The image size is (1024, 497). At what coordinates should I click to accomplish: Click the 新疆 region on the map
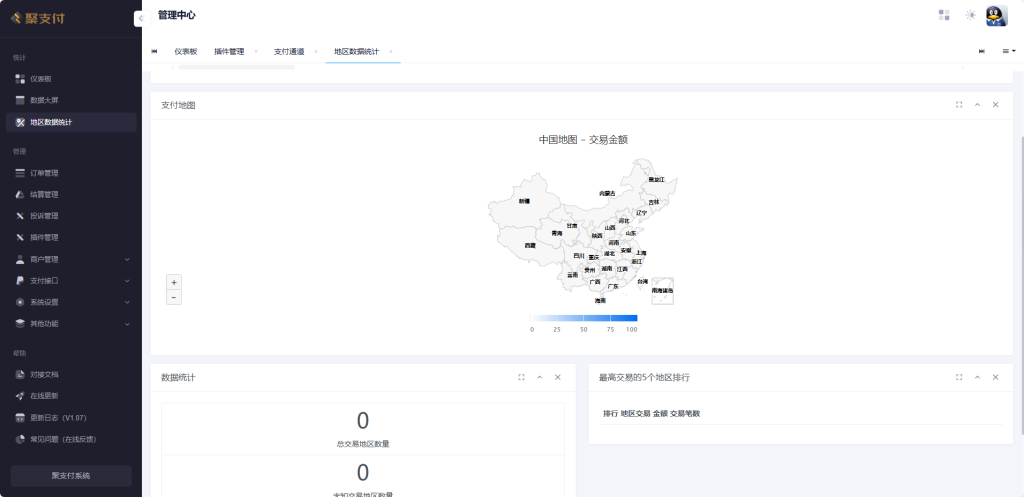524,201
